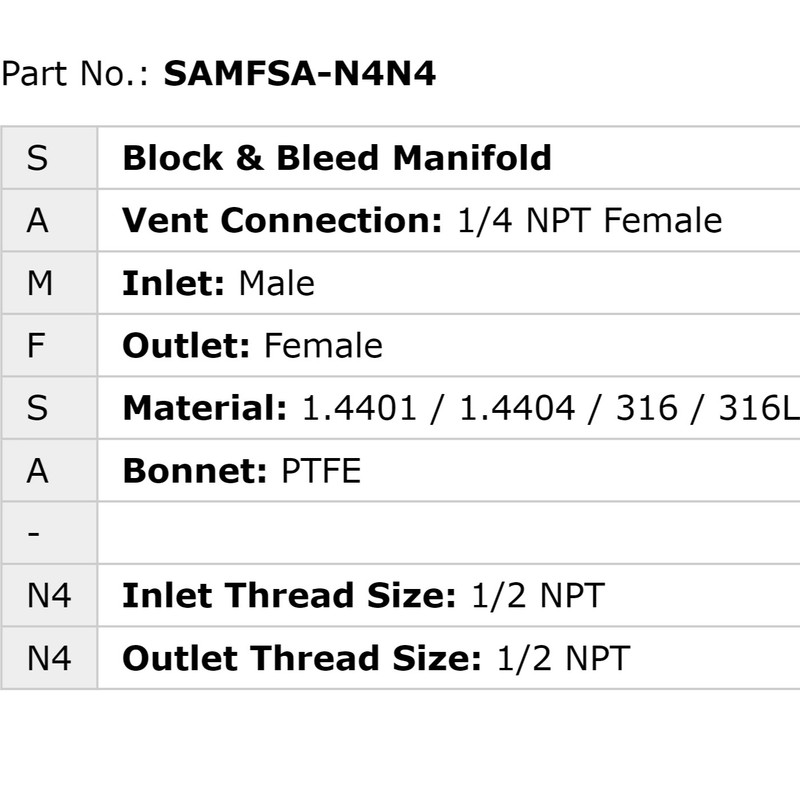The height and width of the screenshot is (800, 800).
Task: Click the "Part No.:" label
Action: [x=78, y=73]
